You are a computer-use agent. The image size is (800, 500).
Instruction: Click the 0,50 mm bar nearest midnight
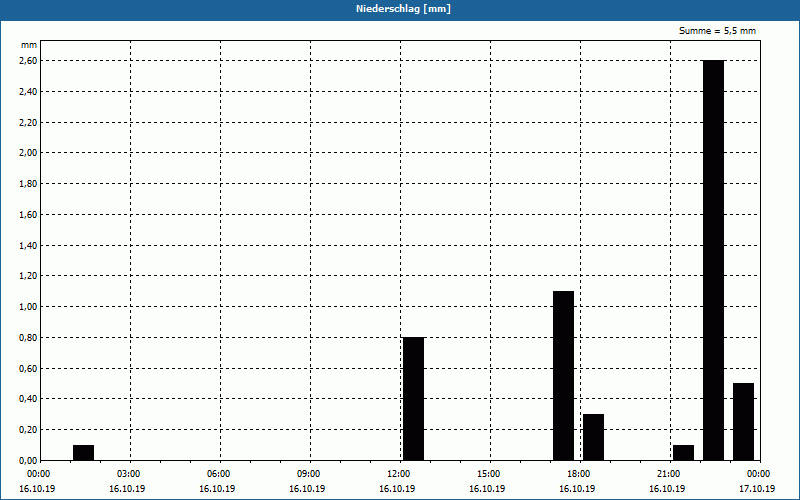coord(743,421)
